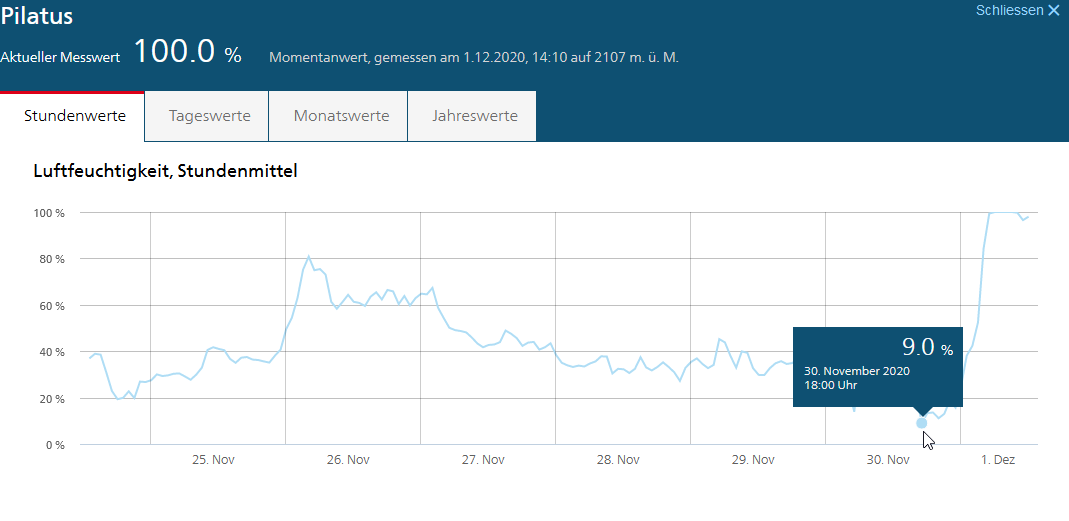
Task: Click the 0 % y-axis label
Action: click(54, 445)
